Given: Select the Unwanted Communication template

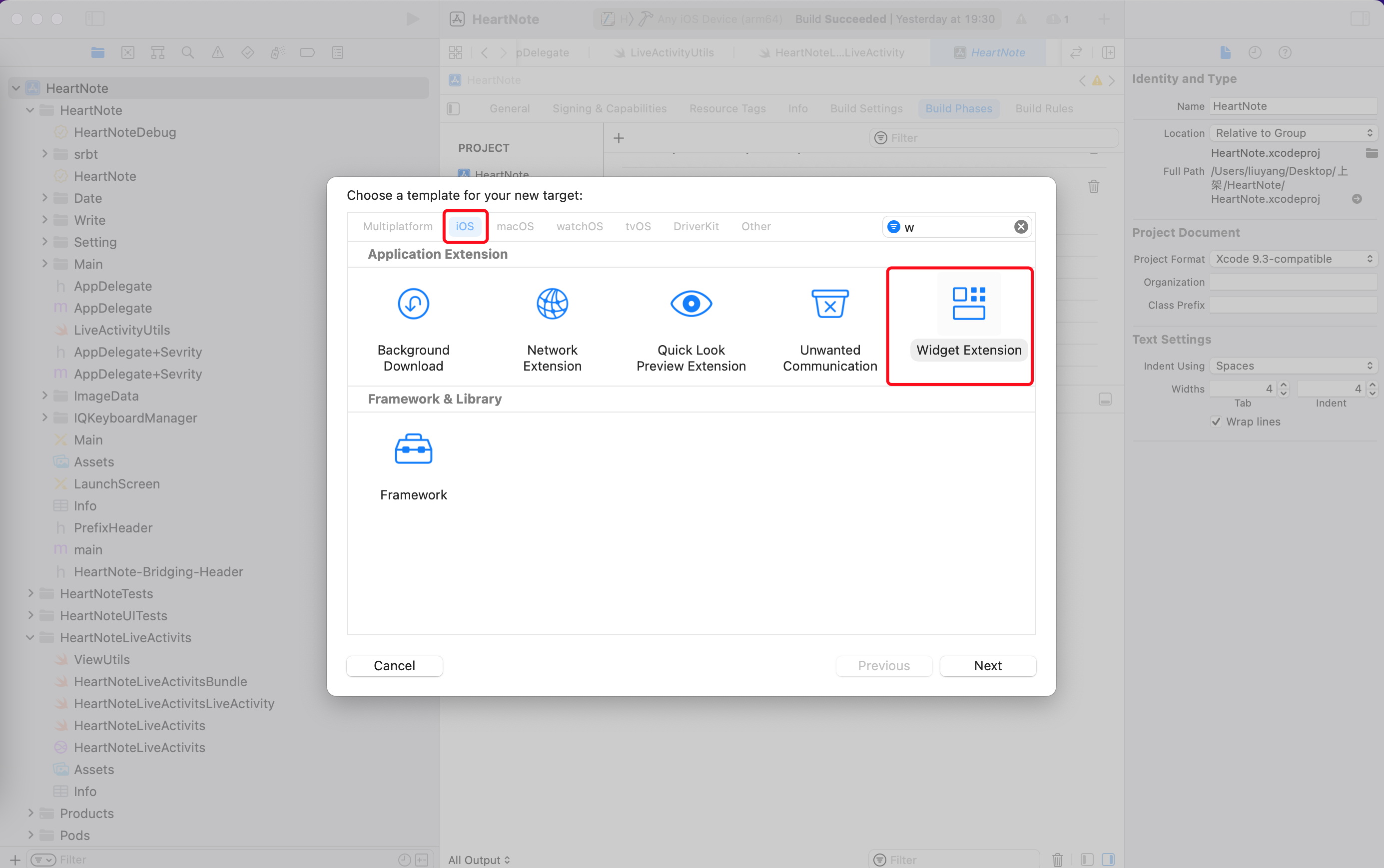Looking at the screenshot, I should pyautogui.click(x=830, y=330).
